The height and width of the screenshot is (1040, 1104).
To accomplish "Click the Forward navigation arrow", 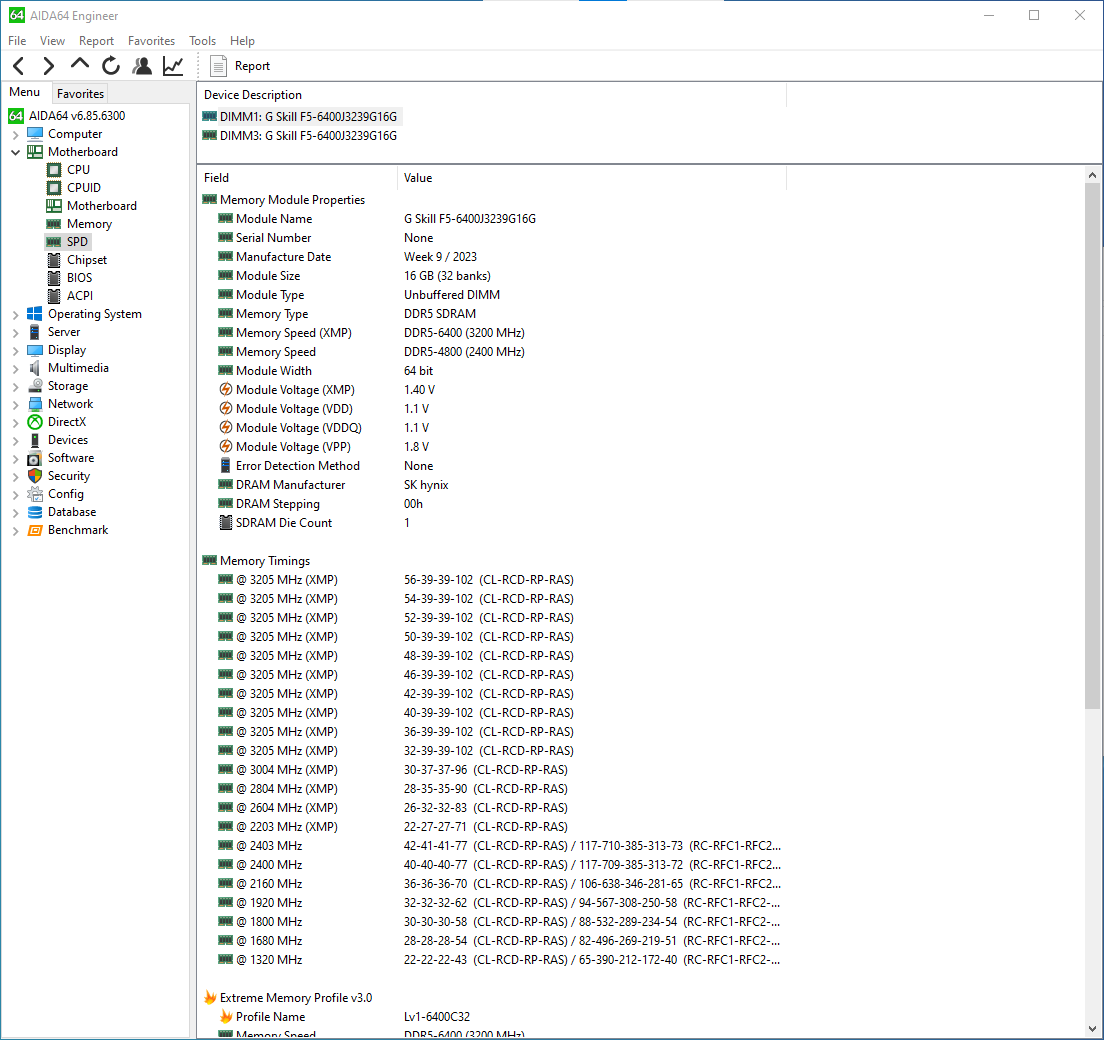I will click(x=48, y=66).
